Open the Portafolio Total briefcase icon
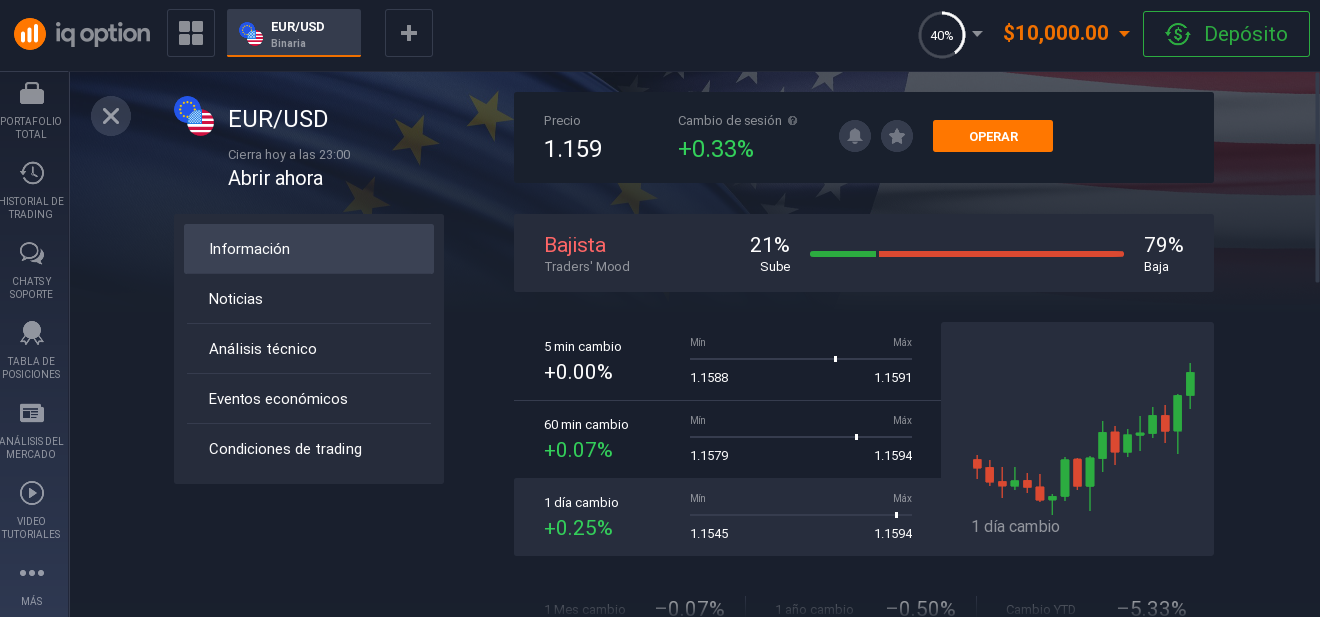The image size is (1320, 617). 31,94
